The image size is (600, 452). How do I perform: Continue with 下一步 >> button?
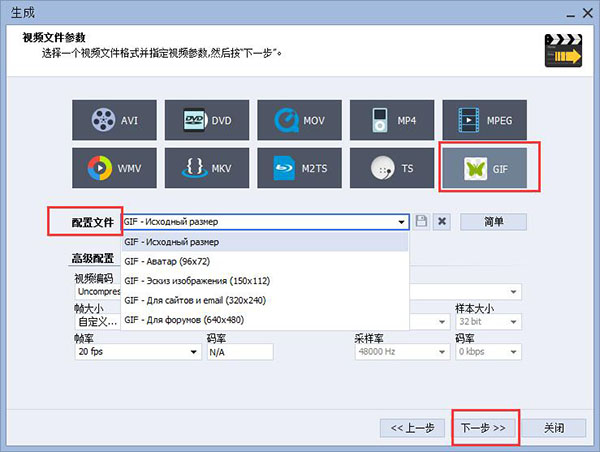click(483, 428)
